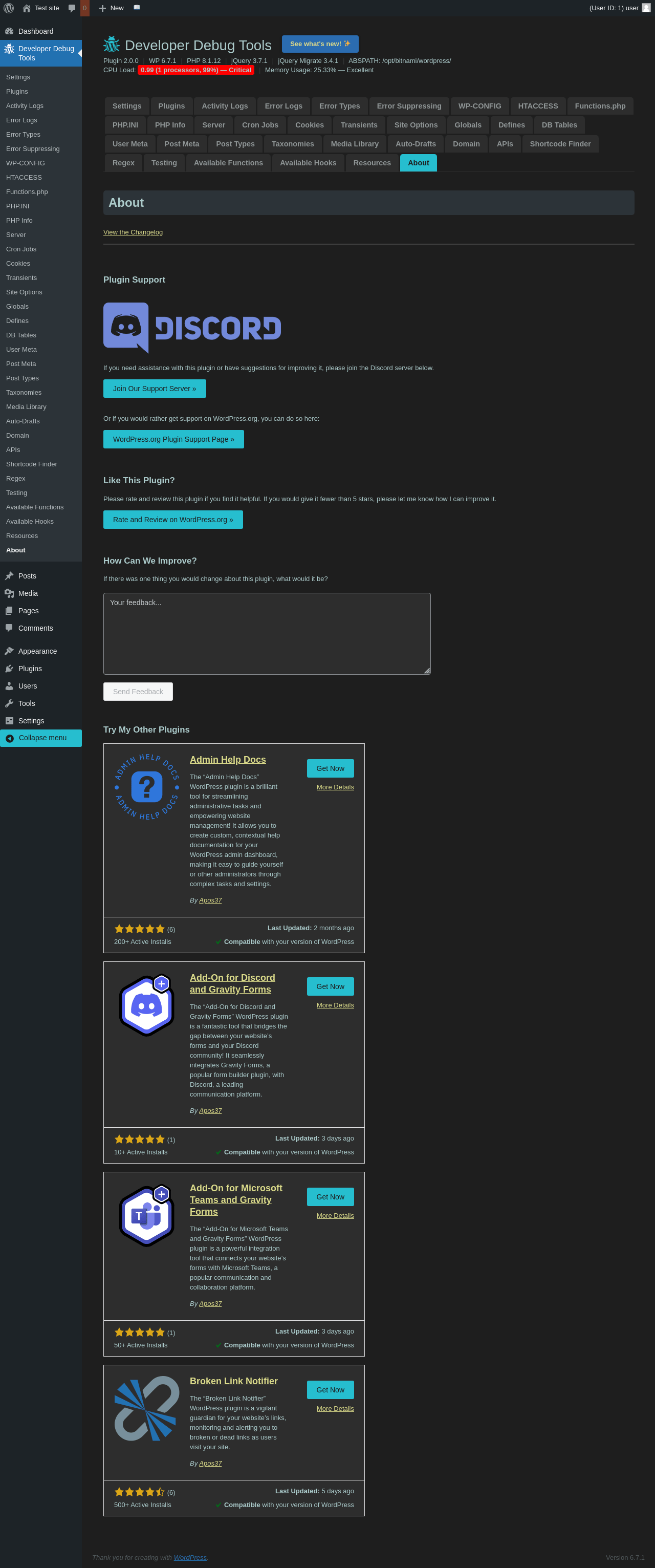Click the Developer Debug Tools bug icon in sidebar
The height and width of the screenshot is (1568, 655).
9,49
